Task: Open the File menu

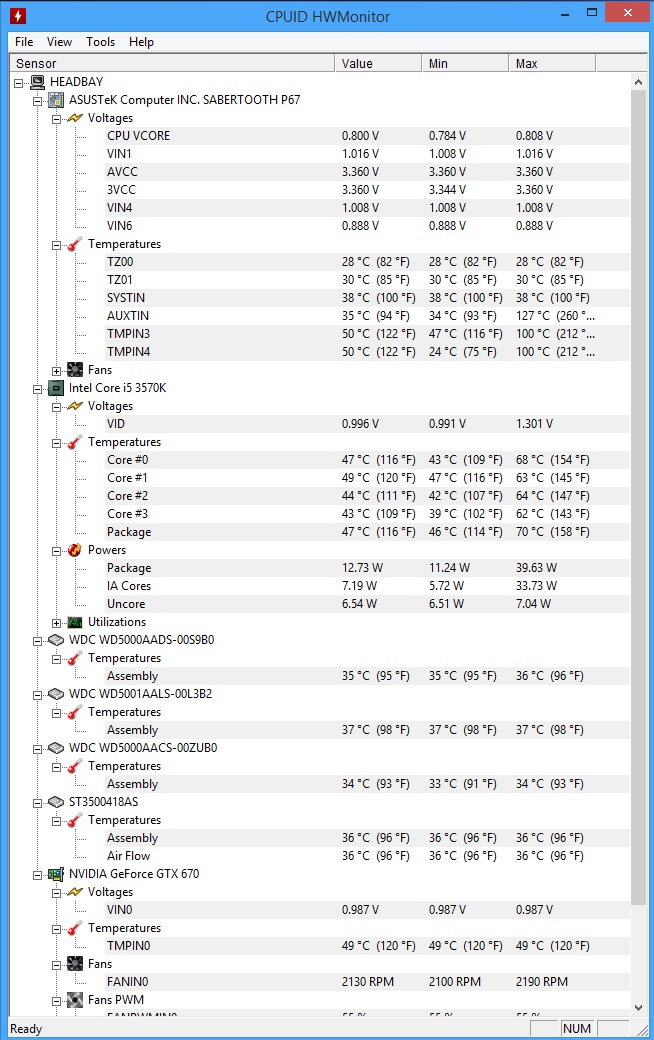Action: pos(24,42)
